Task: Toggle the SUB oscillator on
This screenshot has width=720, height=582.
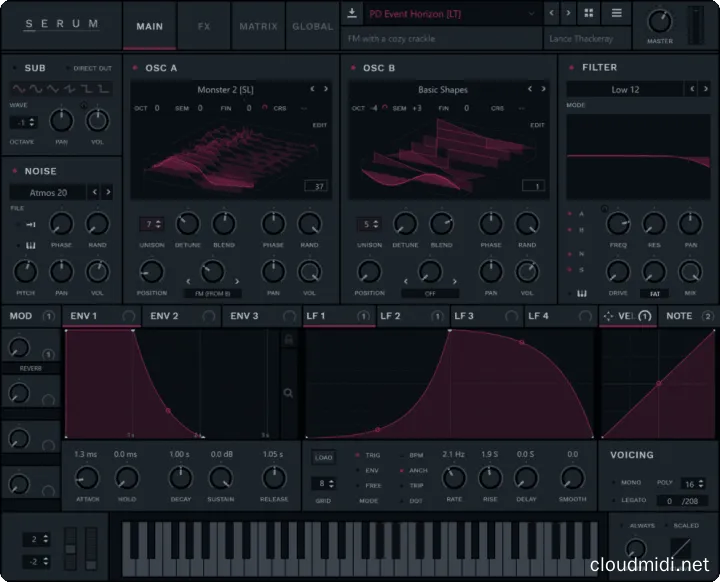Action: [x=14, y=67]
